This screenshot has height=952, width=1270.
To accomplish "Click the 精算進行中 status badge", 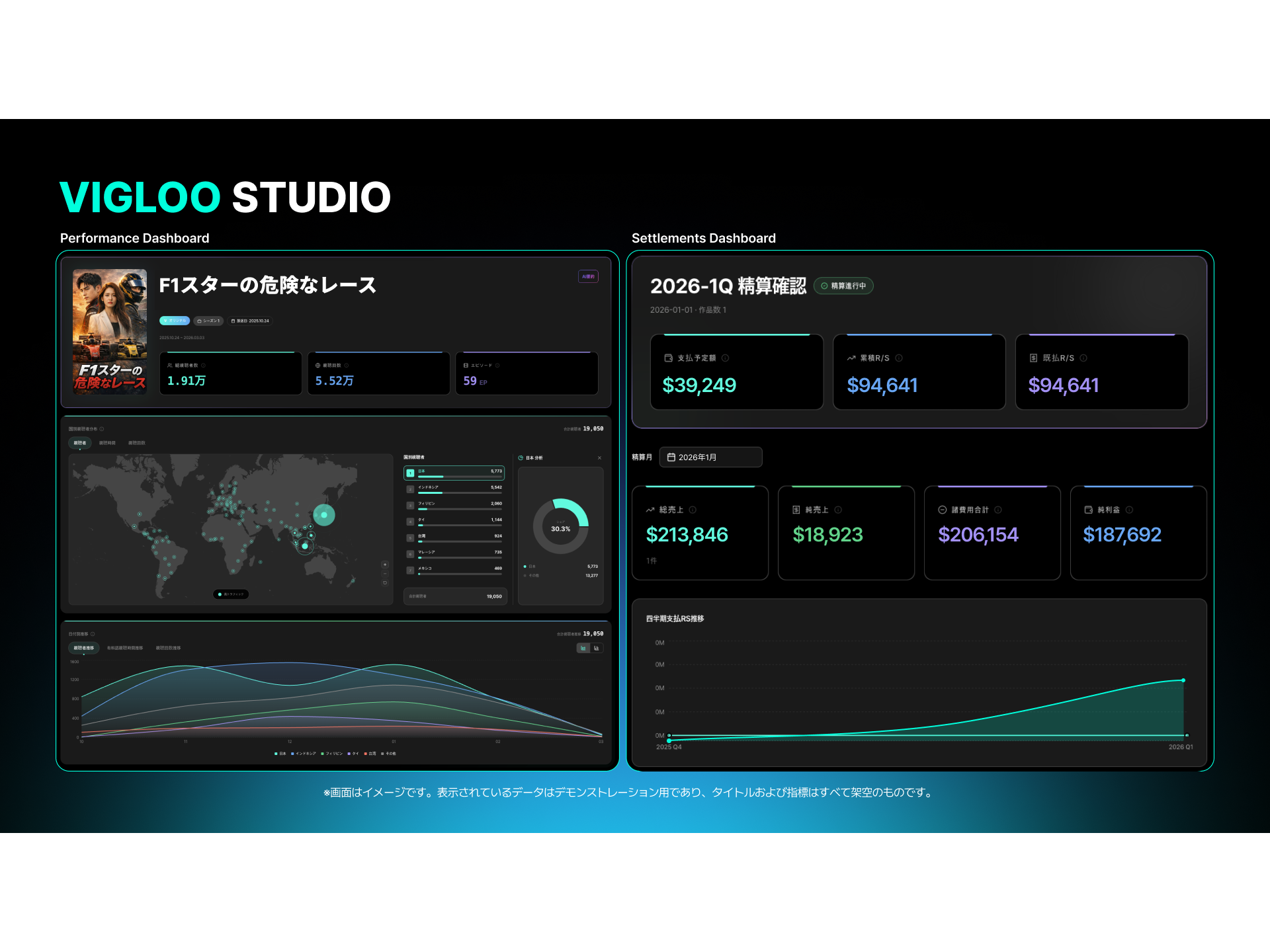I will pos(843,286).
